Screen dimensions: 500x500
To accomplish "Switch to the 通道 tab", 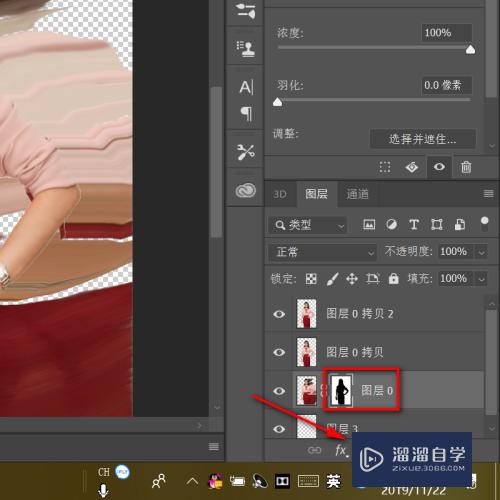I will point(357,194).
